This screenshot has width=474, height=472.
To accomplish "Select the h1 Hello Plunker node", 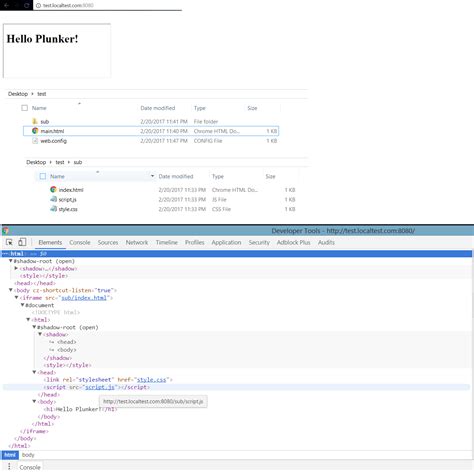I will 80,409.
